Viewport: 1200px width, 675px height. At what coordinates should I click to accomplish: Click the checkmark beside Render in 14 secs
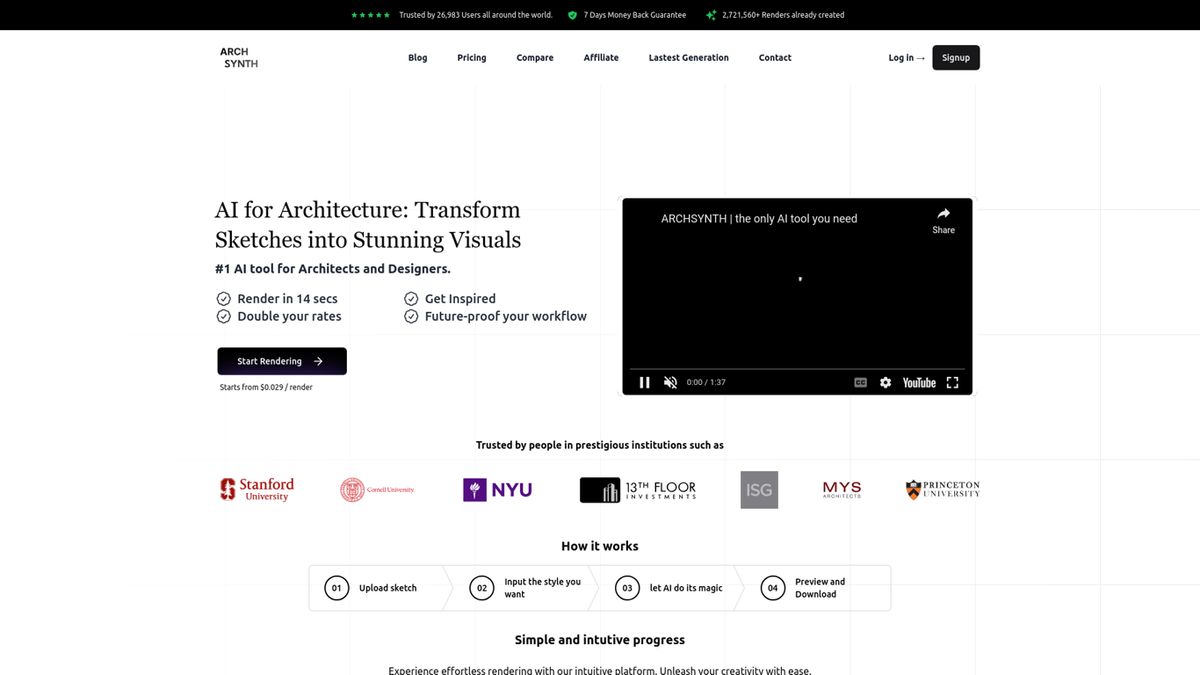point(223,298)
